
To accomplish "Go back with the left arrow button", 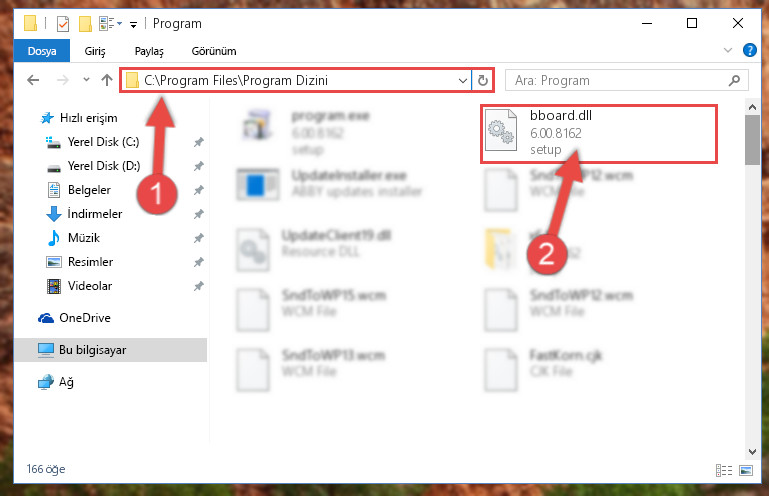I will click(x=33, y=80).
